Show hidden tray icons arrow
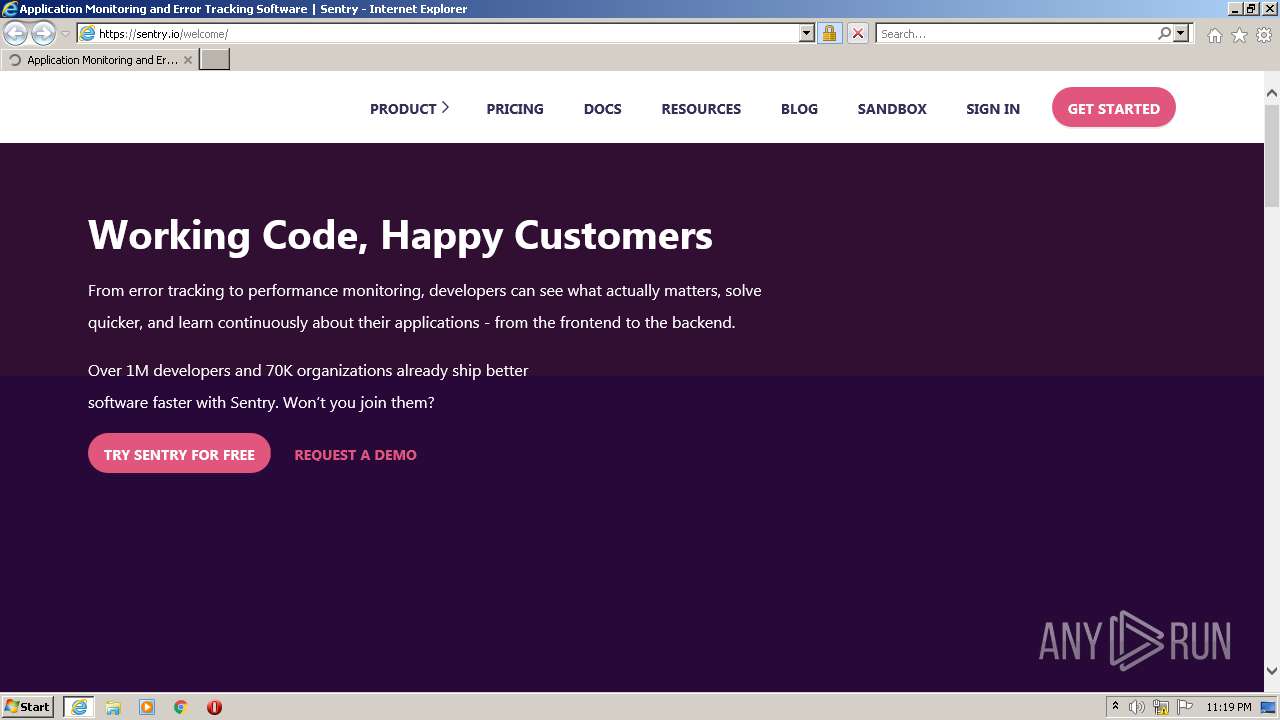This screenshot has width=1280, height=720. [1116, 707]
